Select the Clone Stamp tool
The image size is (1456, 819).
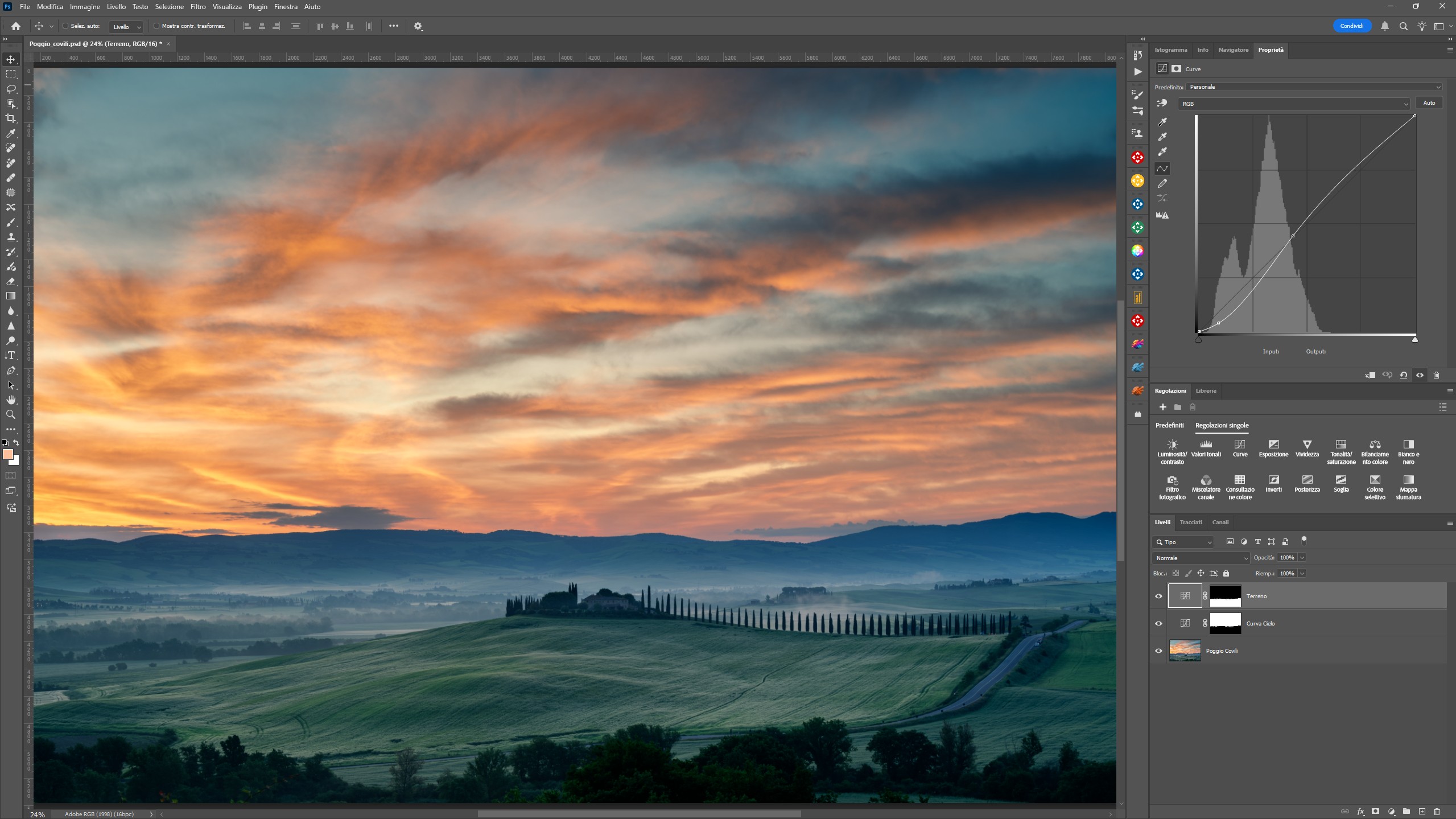click(11, 237)
